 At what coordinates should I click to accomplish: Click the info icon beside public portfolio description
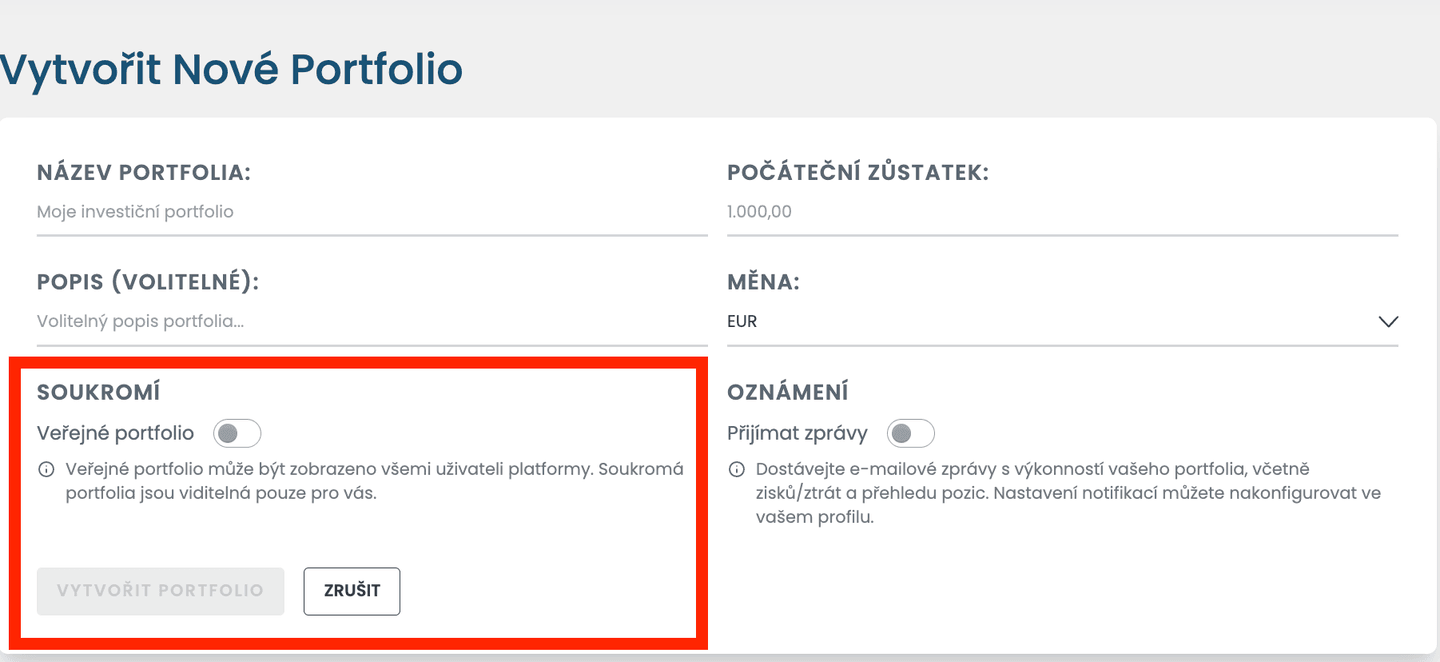coord(46,469)
